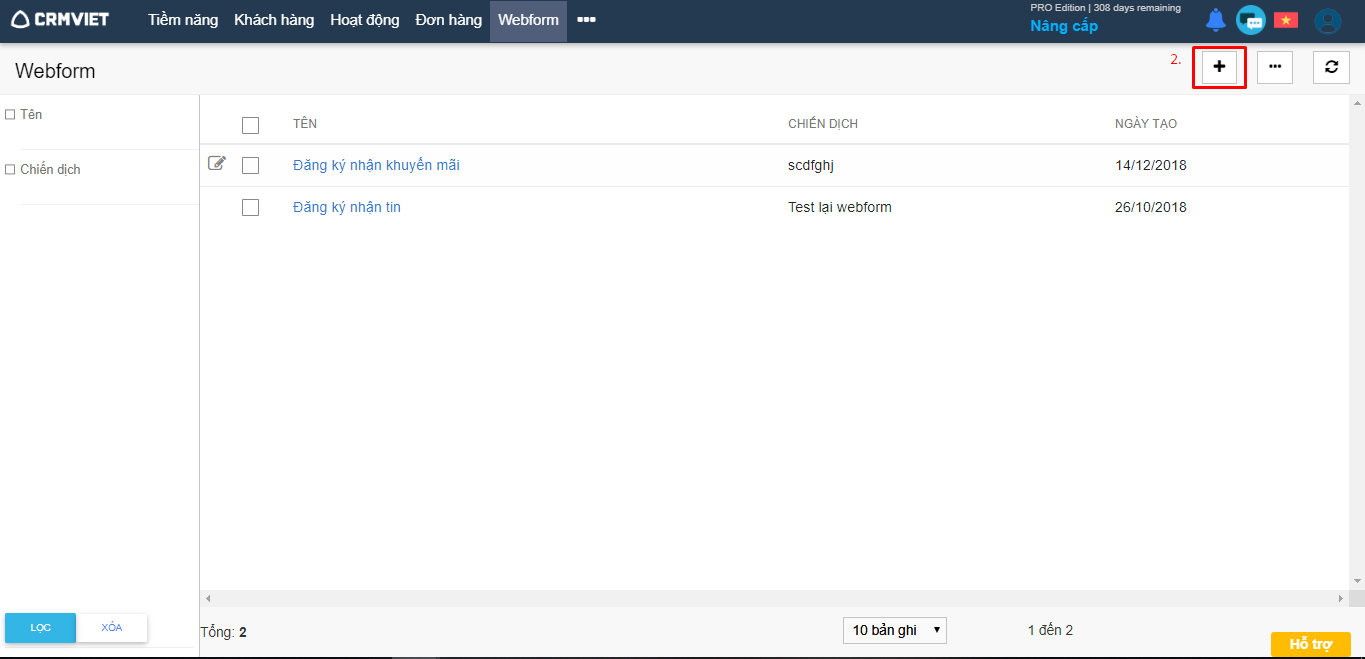This screenshot has height=659, width=1365.
Task: Click the vertical scrollbar up arrow
Action: coord(1357,102)
